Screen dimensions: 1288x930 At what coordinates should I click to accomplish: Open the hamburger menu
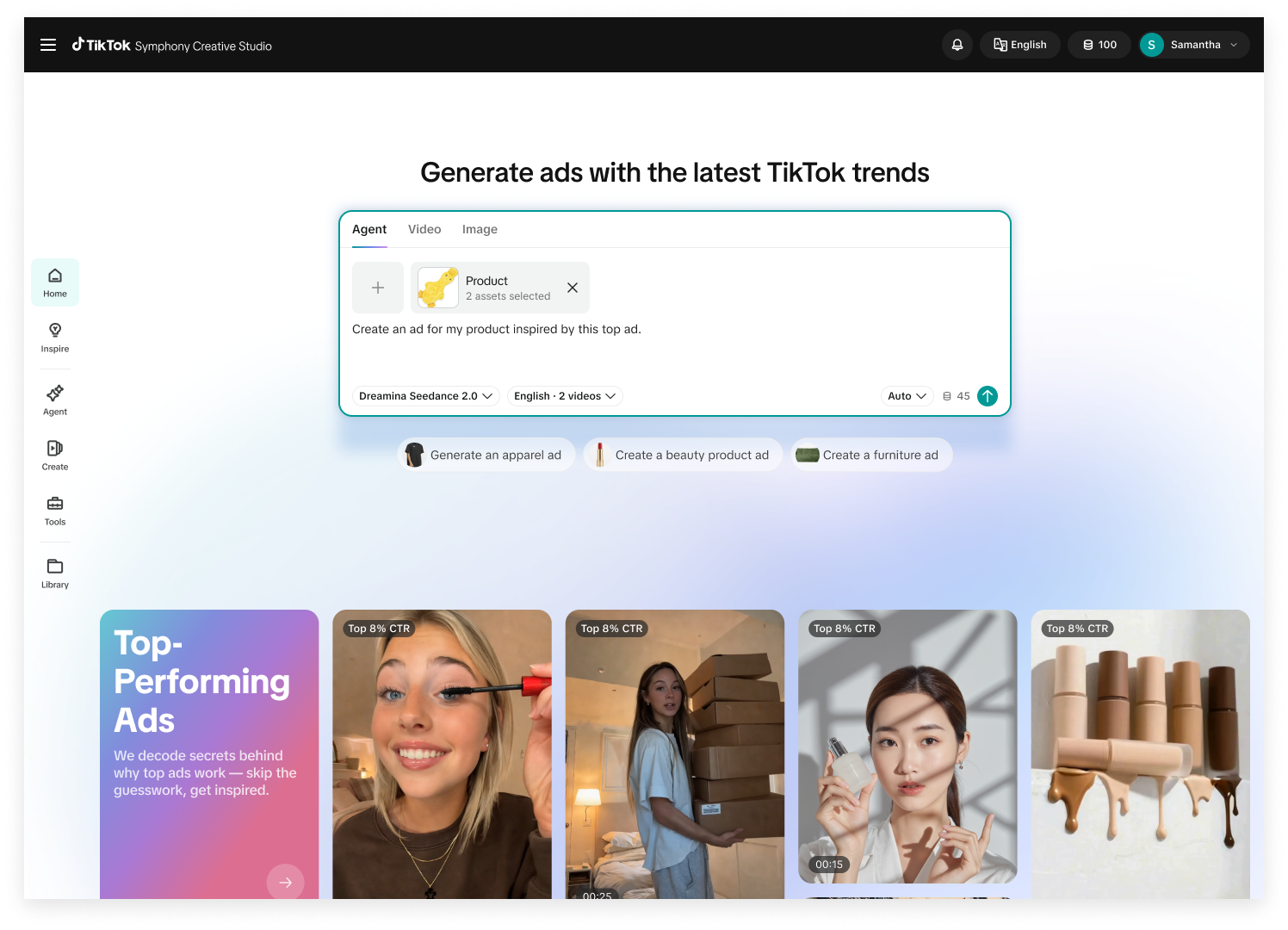point(48,45)
